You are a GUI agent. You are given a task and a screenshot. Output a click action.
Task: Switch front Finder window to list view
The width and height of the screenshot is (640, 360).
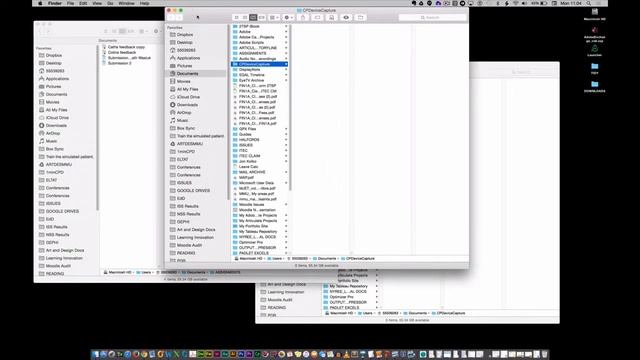point(244,18)
